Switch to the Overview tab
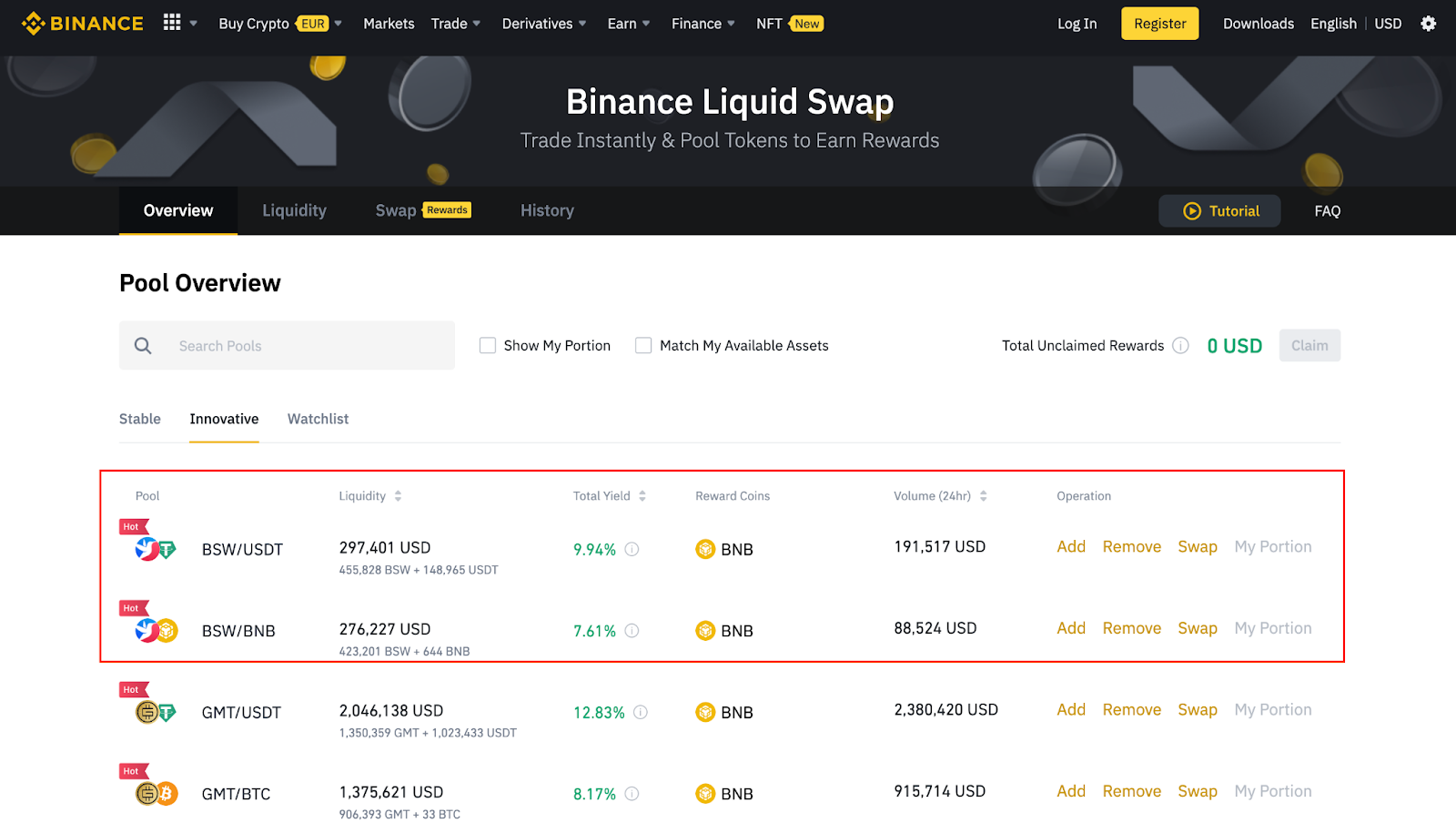This screenshot has width=1456, height=823. coord(178,210)
